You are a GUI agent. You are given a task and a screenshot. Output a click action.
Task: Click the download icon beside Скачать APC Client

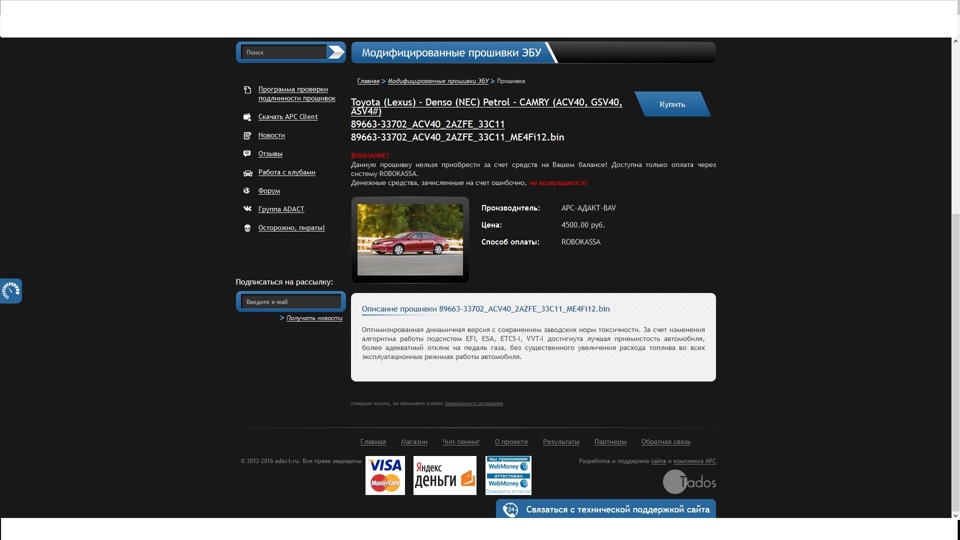coord(247,116)
